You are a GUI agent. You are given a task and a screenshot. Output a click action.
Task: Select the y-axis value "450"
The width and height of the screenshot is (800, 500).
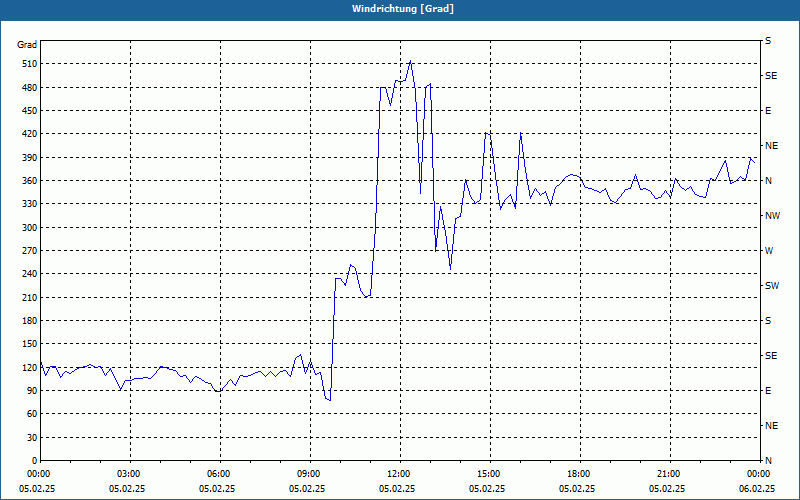click(30, 111)
